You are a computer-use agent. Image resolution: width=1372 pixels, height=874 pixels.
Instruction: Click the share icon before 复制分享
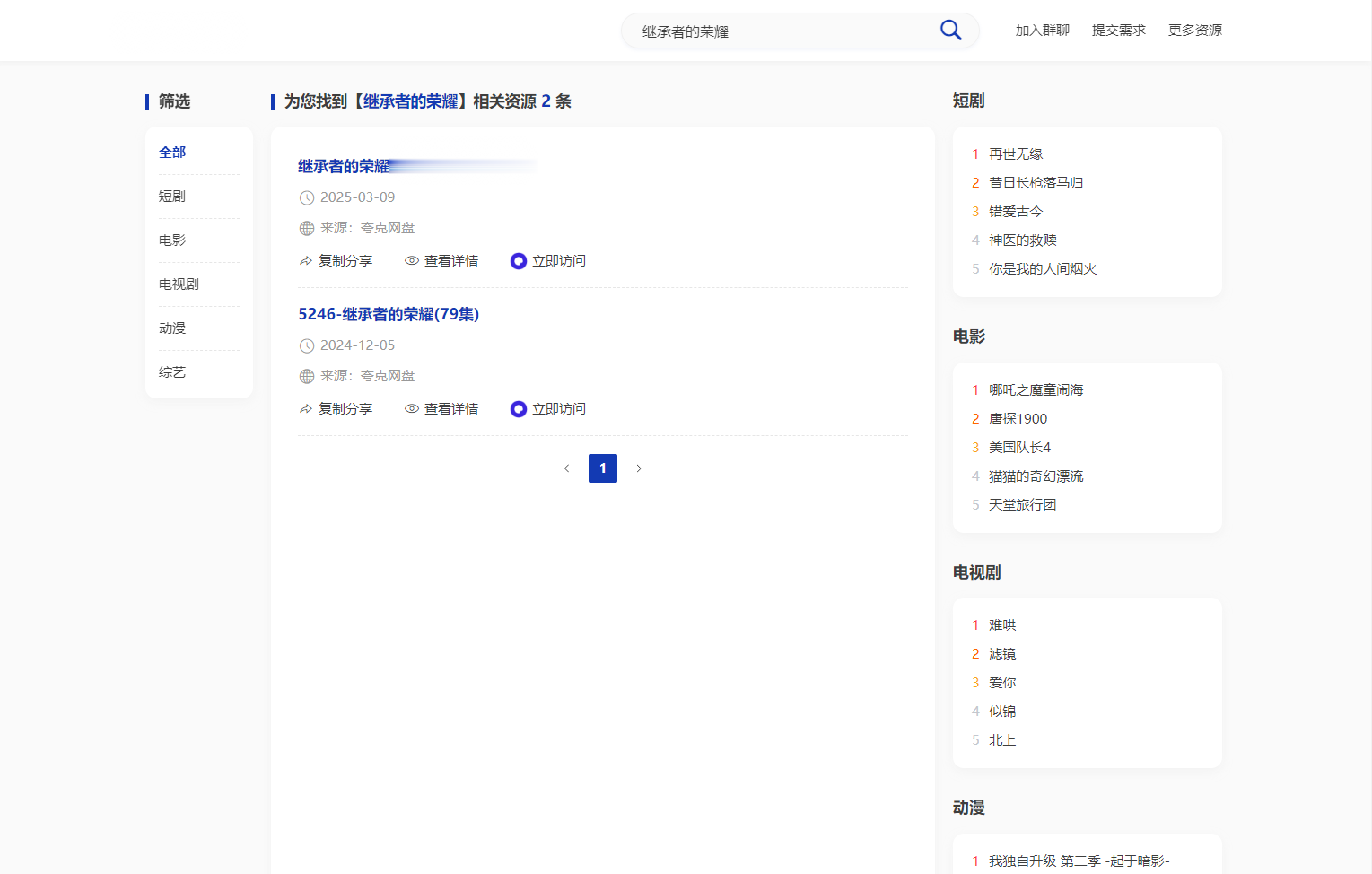(x=304, y=260)
